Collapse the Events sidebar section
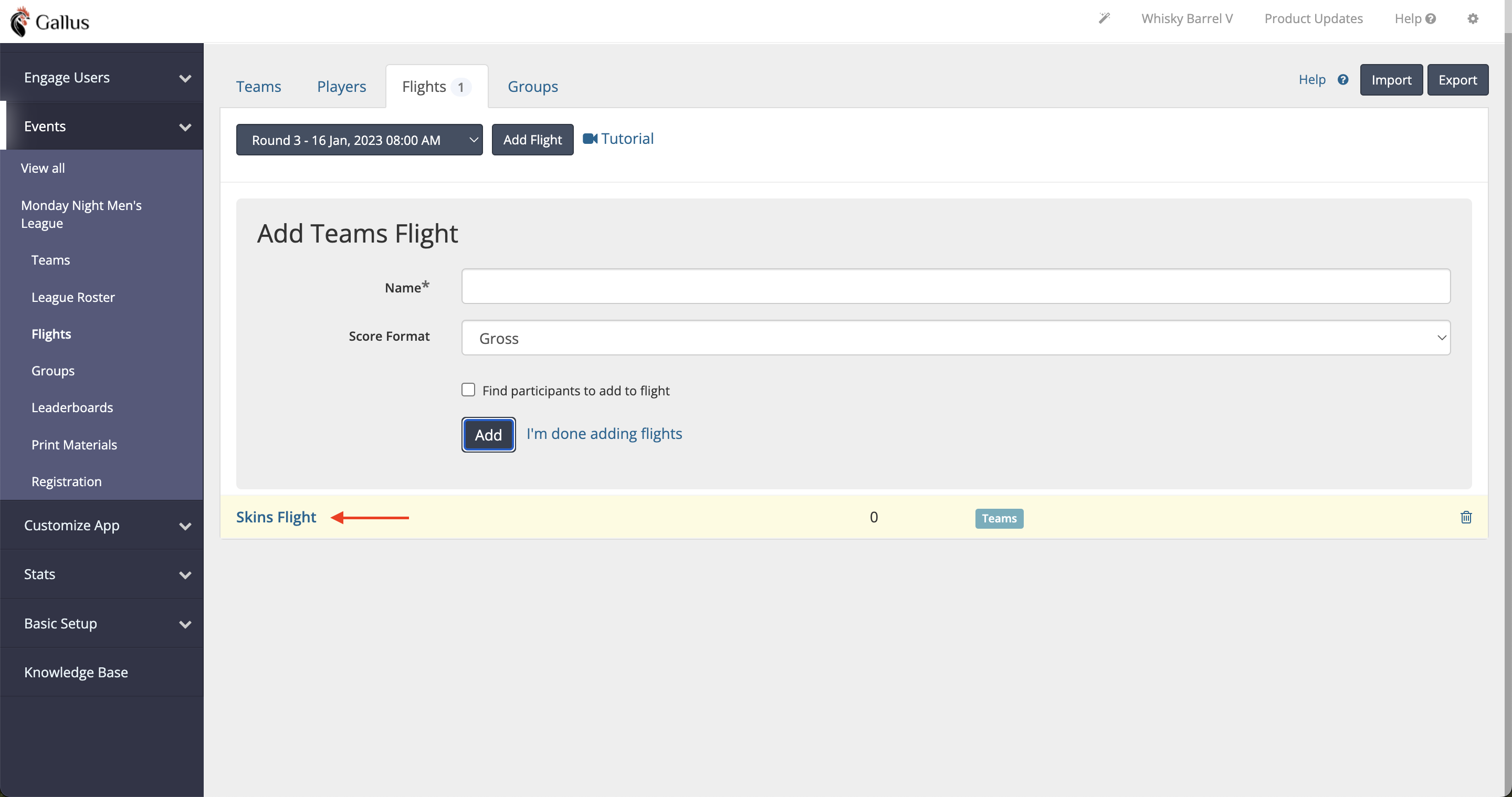 pyautogui.click(x=102, y=126)
